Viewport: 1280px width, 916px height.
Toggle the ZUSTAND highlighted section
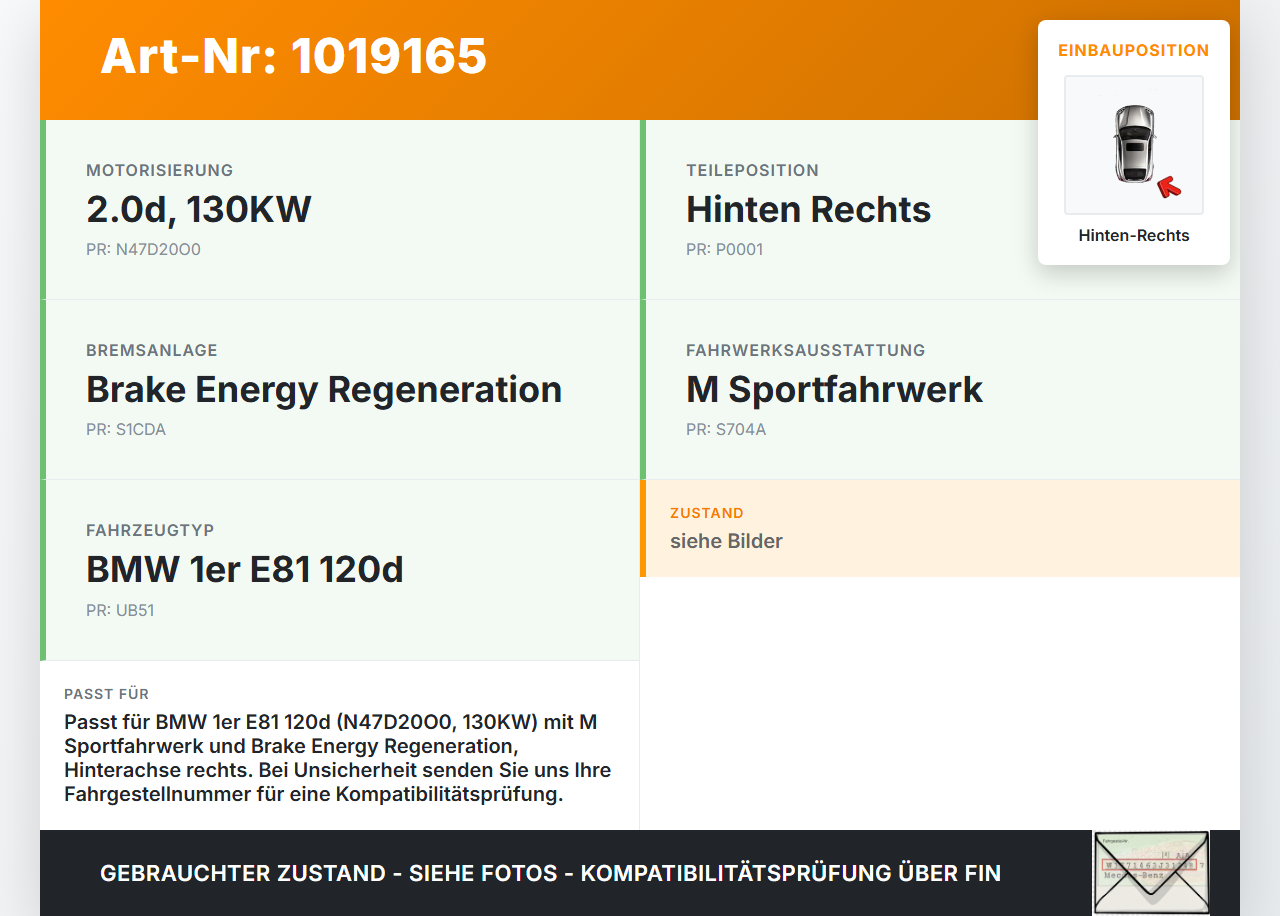point(940,529)
